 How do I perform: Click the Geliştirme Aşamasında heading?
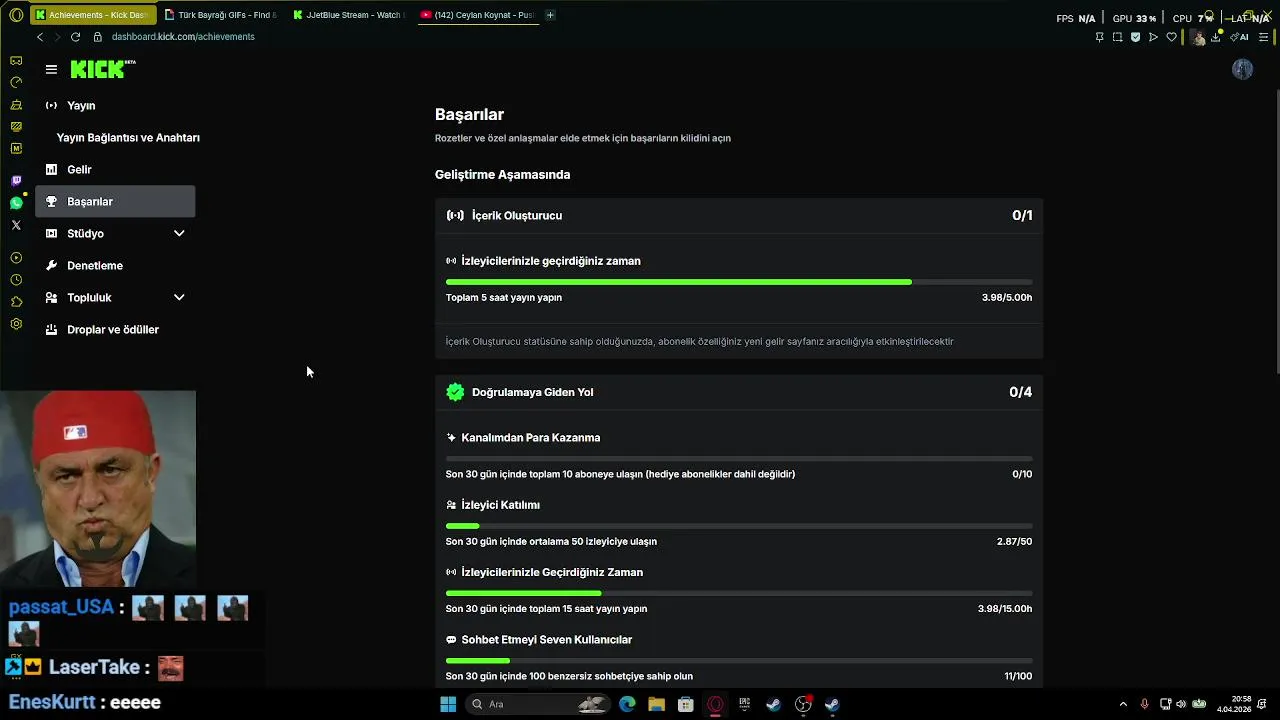(502, 174)
